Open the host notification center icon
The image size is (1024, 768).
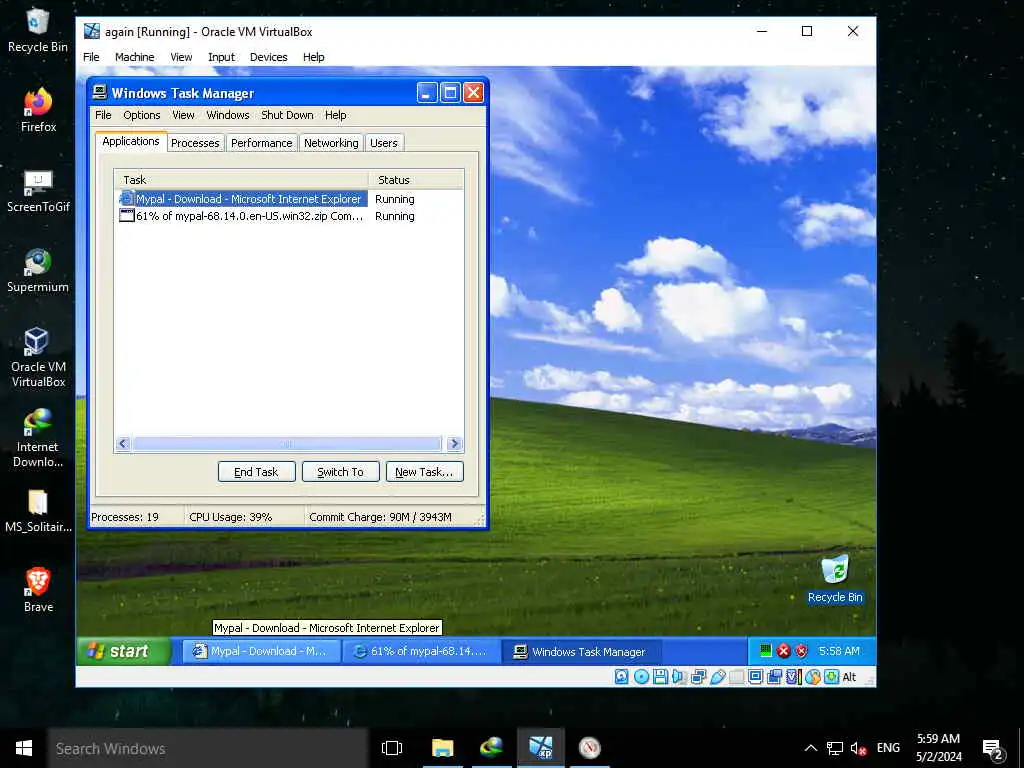[x=993, y=749]
